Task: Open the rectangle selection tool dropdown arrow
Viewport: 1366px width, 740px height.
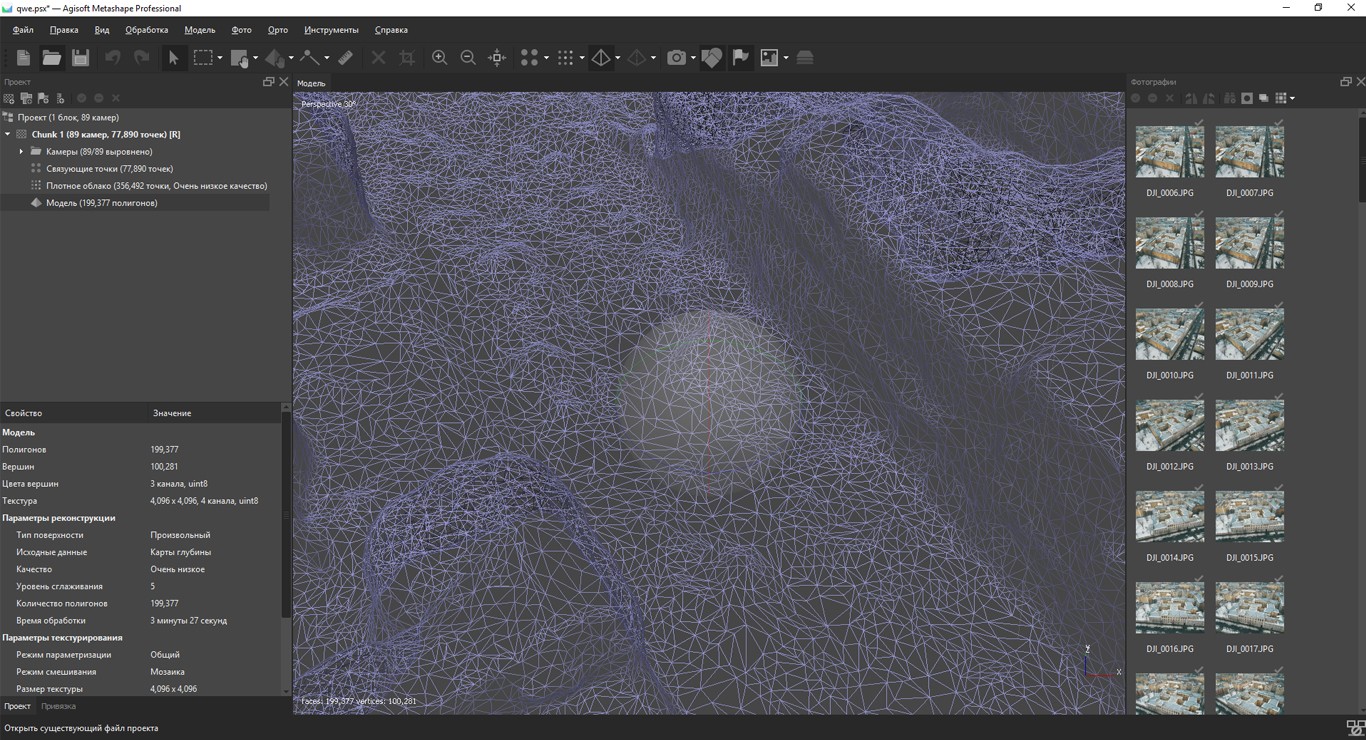Action: [x=220, y=58]
